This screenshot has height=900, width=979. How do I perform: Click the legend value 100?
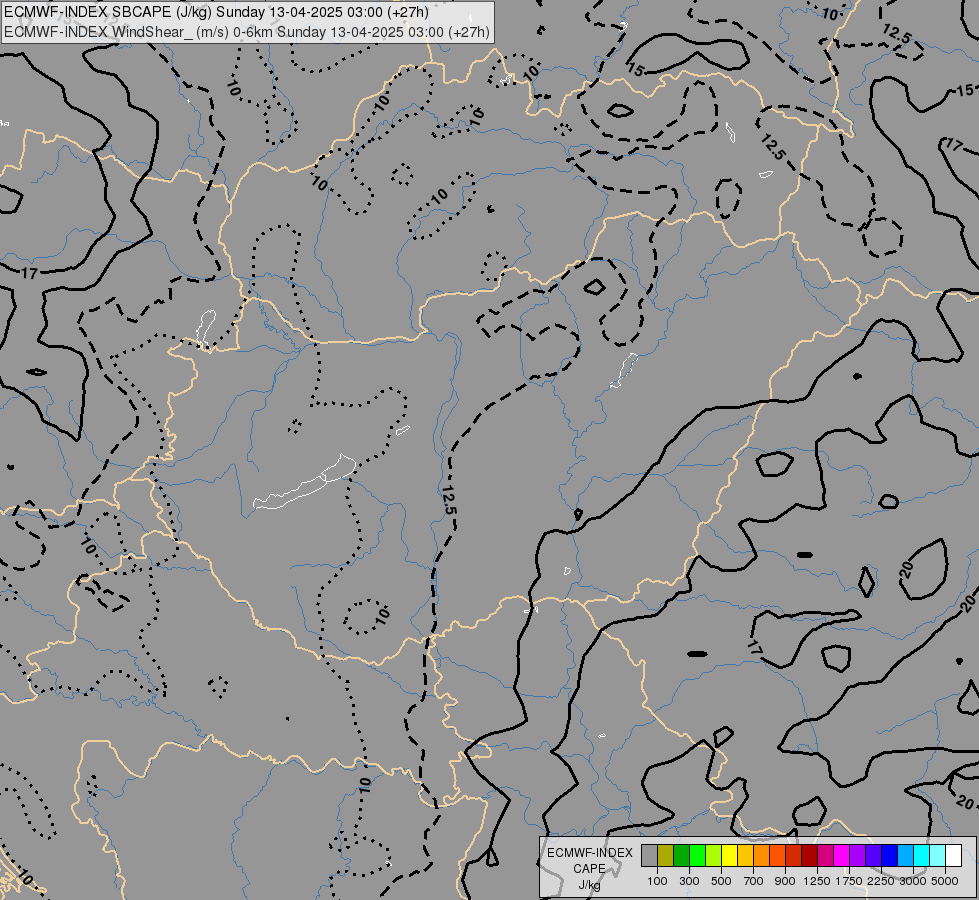[657, 881]
